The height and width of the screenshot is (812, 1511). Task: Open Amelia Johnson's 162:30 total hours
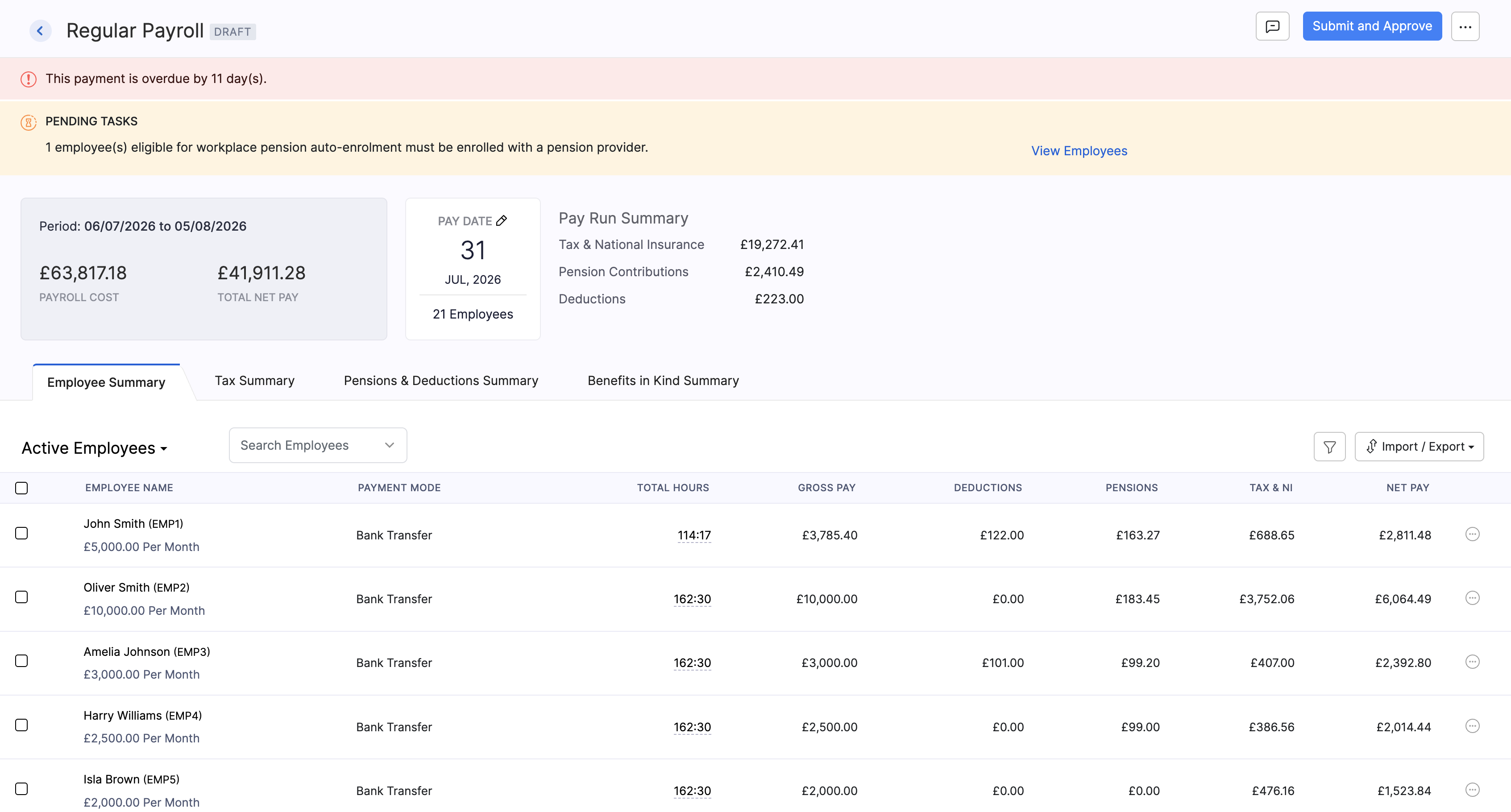click(x=692, y=663)
